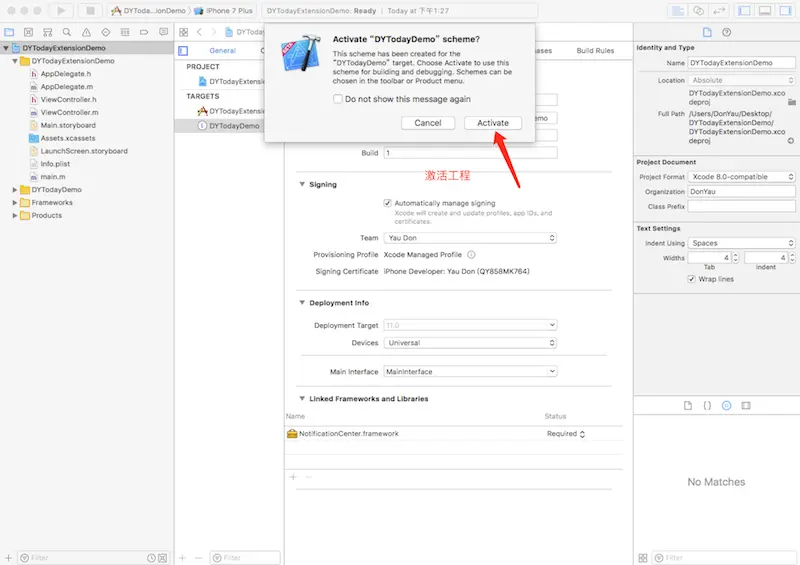Open the Indent Using Spaces dropdown
Screen dimensions: 800x565
(741, 243)
